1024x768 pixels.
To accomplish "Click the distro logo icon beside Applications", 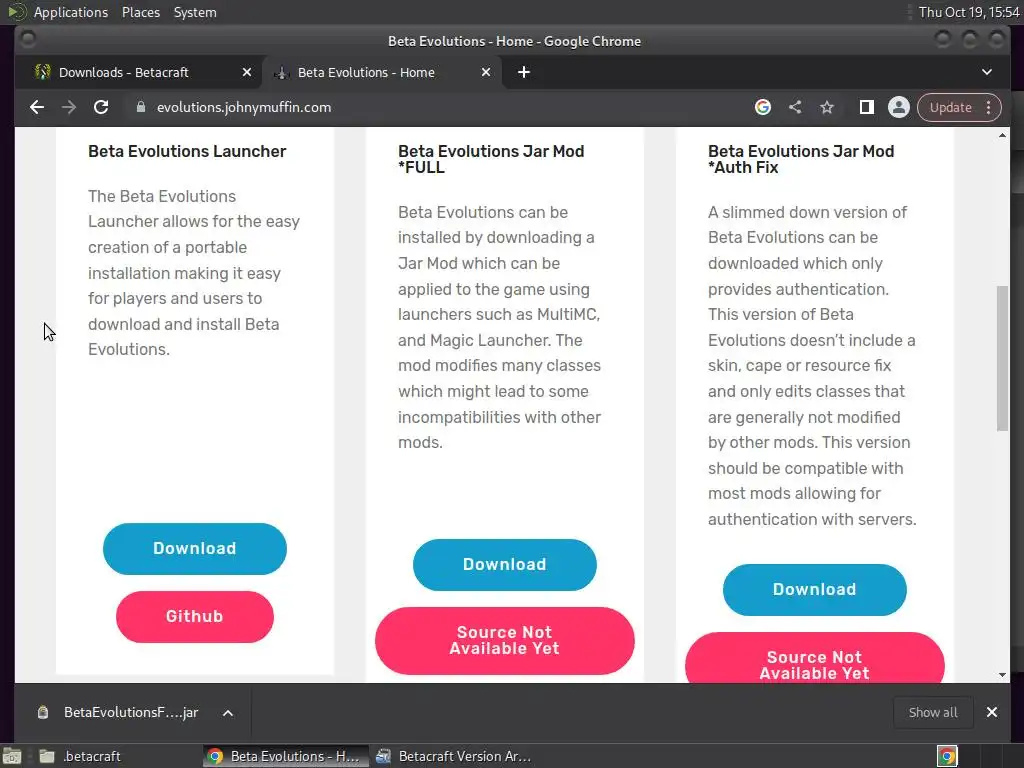I will point(16,12).
